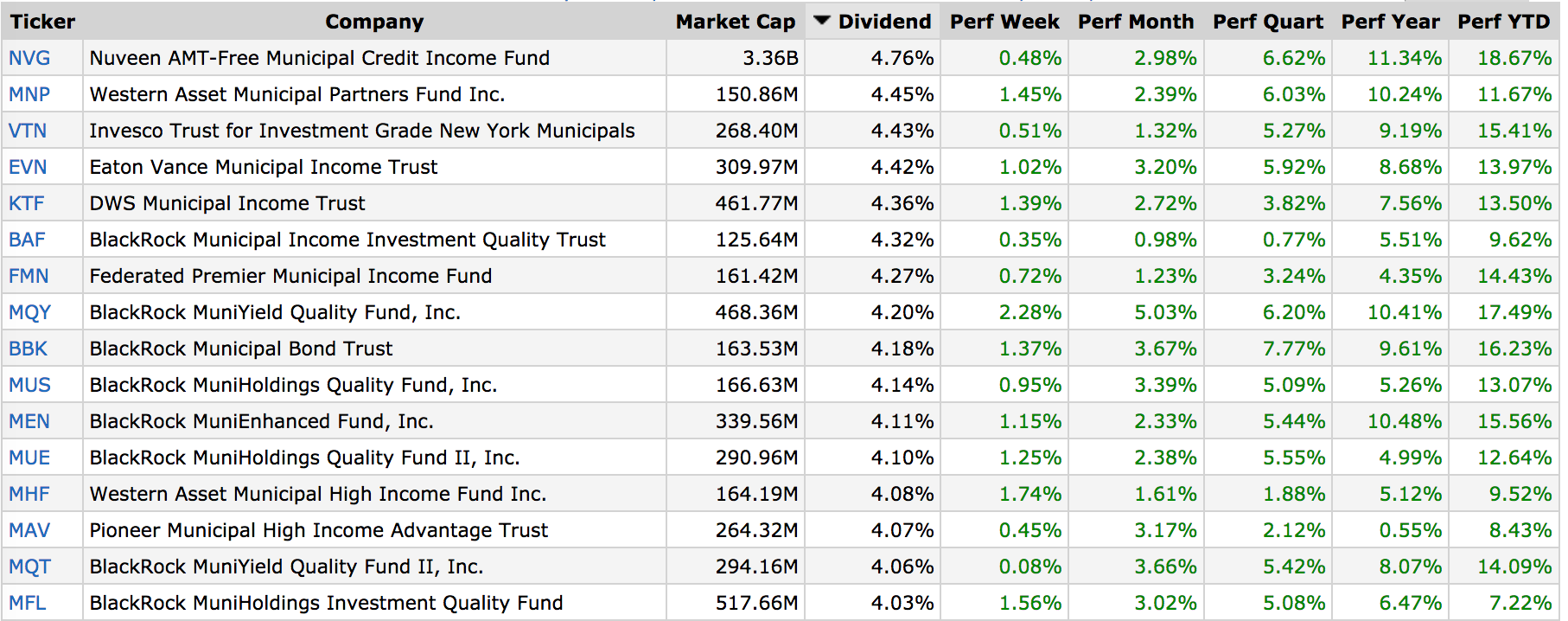Open the MNP ticker link
Viewport: 1568px width, 621px height.
point(29,94)
